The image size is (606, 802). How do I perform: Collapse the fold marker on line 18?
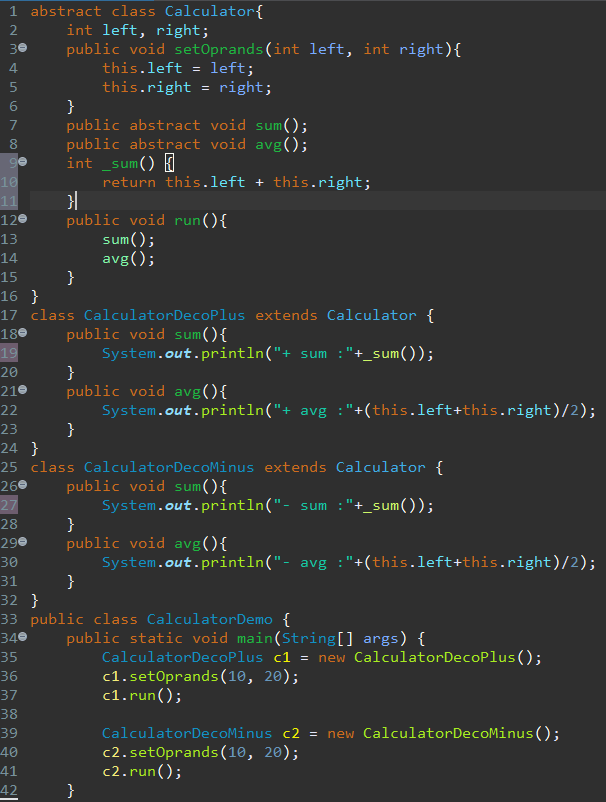pyautogui.click(x=23, y=333)
